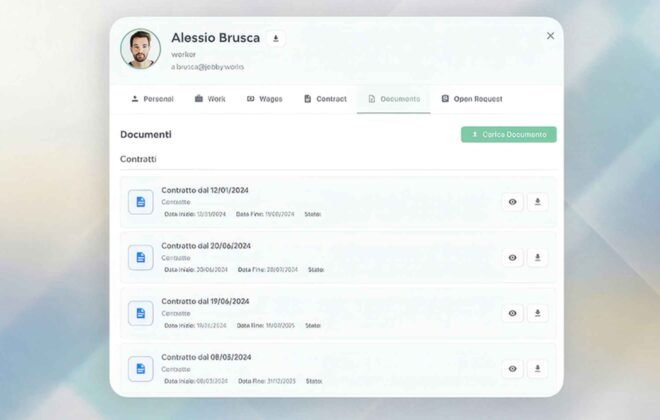The width and height of the screenshot is (660, 420).
Task: Download the contract from 12/01/2024
Action: click(538, 202)
